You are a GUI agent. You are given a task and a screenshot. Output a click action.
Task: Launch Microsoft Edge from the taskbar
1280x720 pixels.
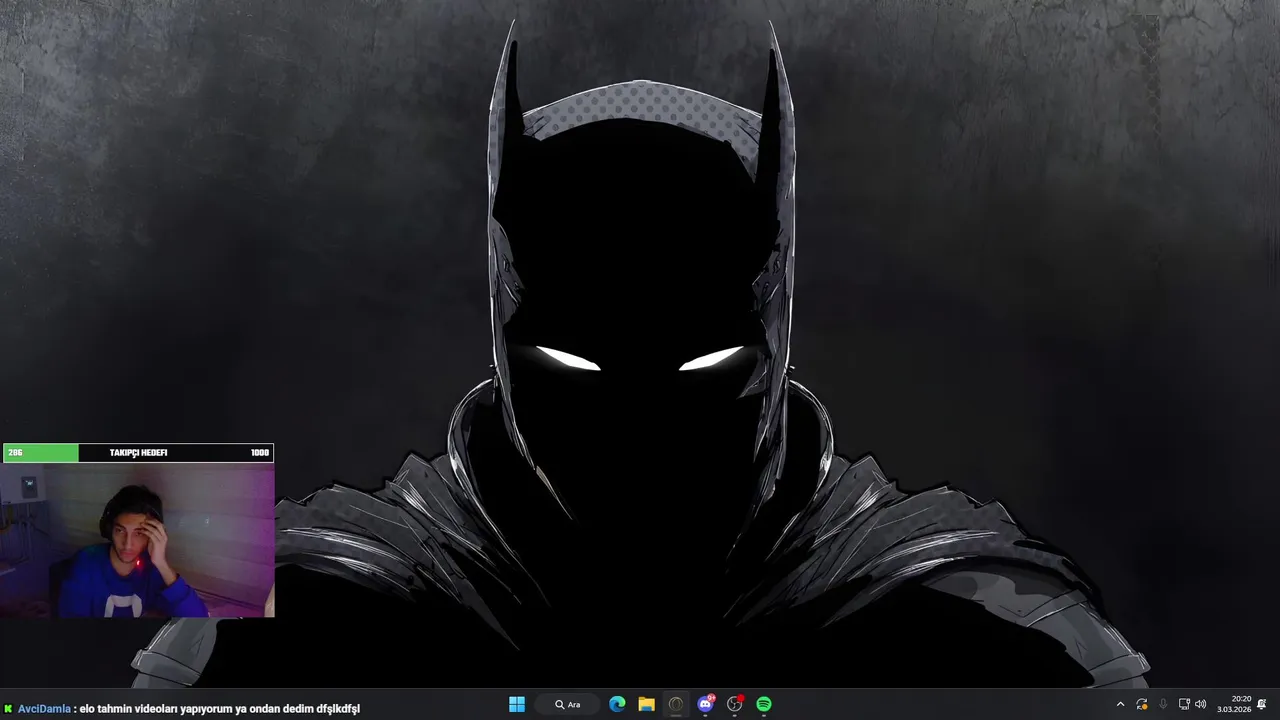(617, 704)
